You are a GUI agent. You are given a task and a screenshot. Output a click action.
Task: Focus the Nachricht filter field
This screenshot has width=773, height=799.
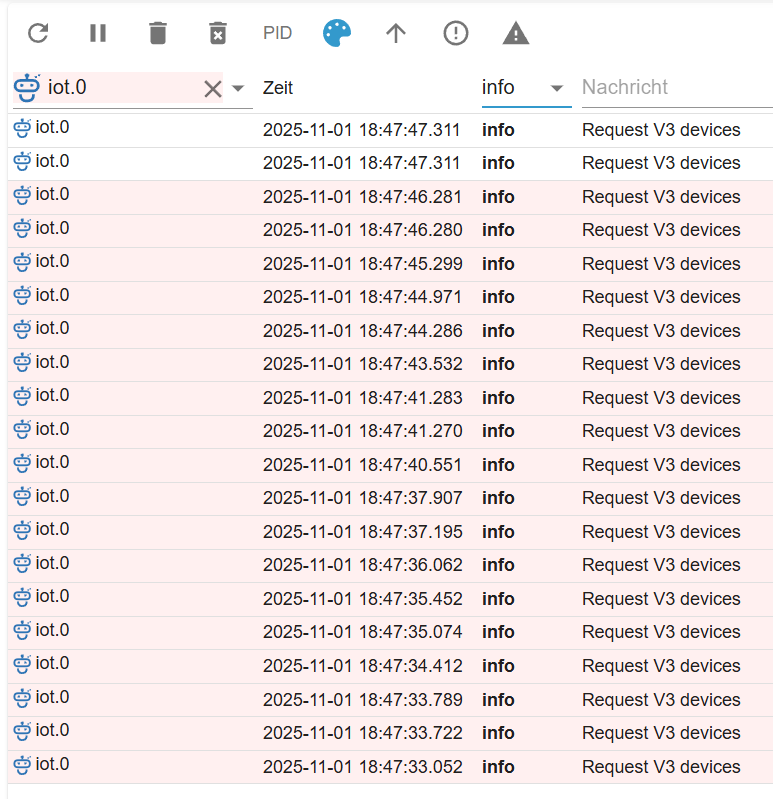677,88
